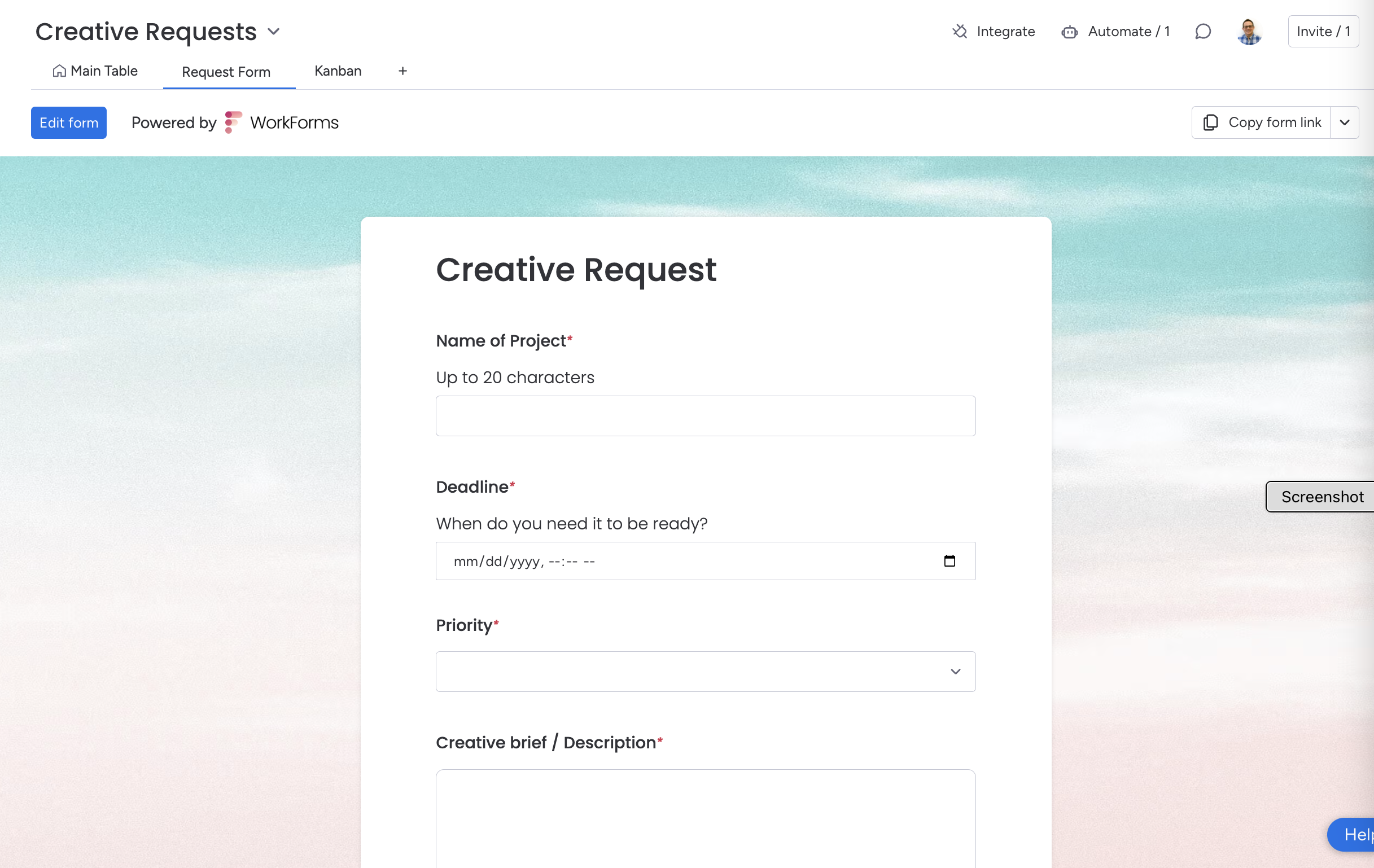
Task: Open the conversation bubble icon
Action: tap(1202, 32)
